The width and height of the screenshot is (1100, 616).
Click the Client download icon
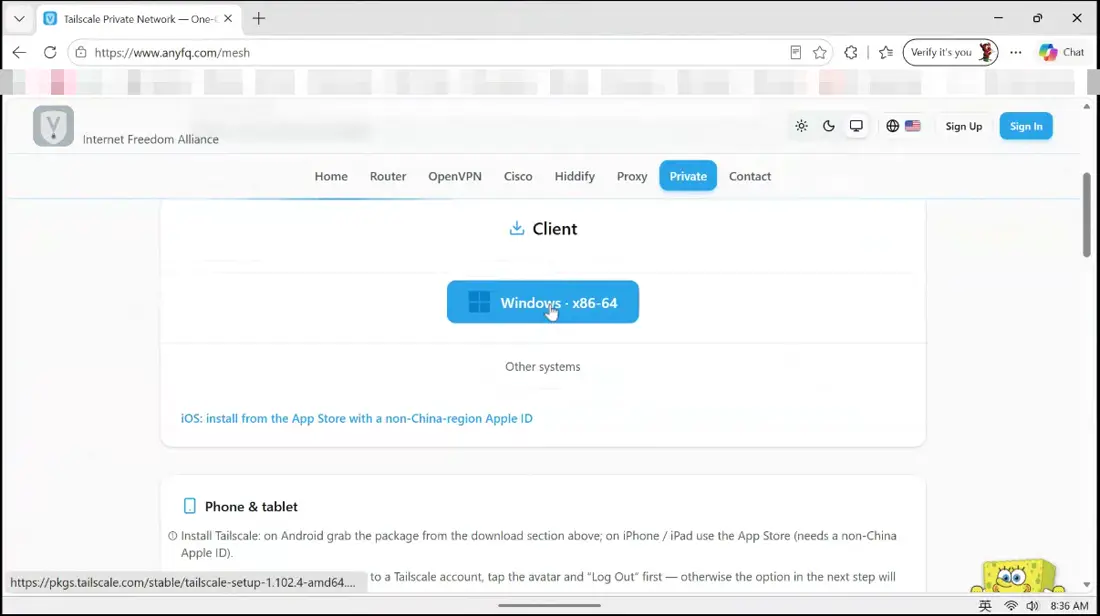[x=516, y=228]
